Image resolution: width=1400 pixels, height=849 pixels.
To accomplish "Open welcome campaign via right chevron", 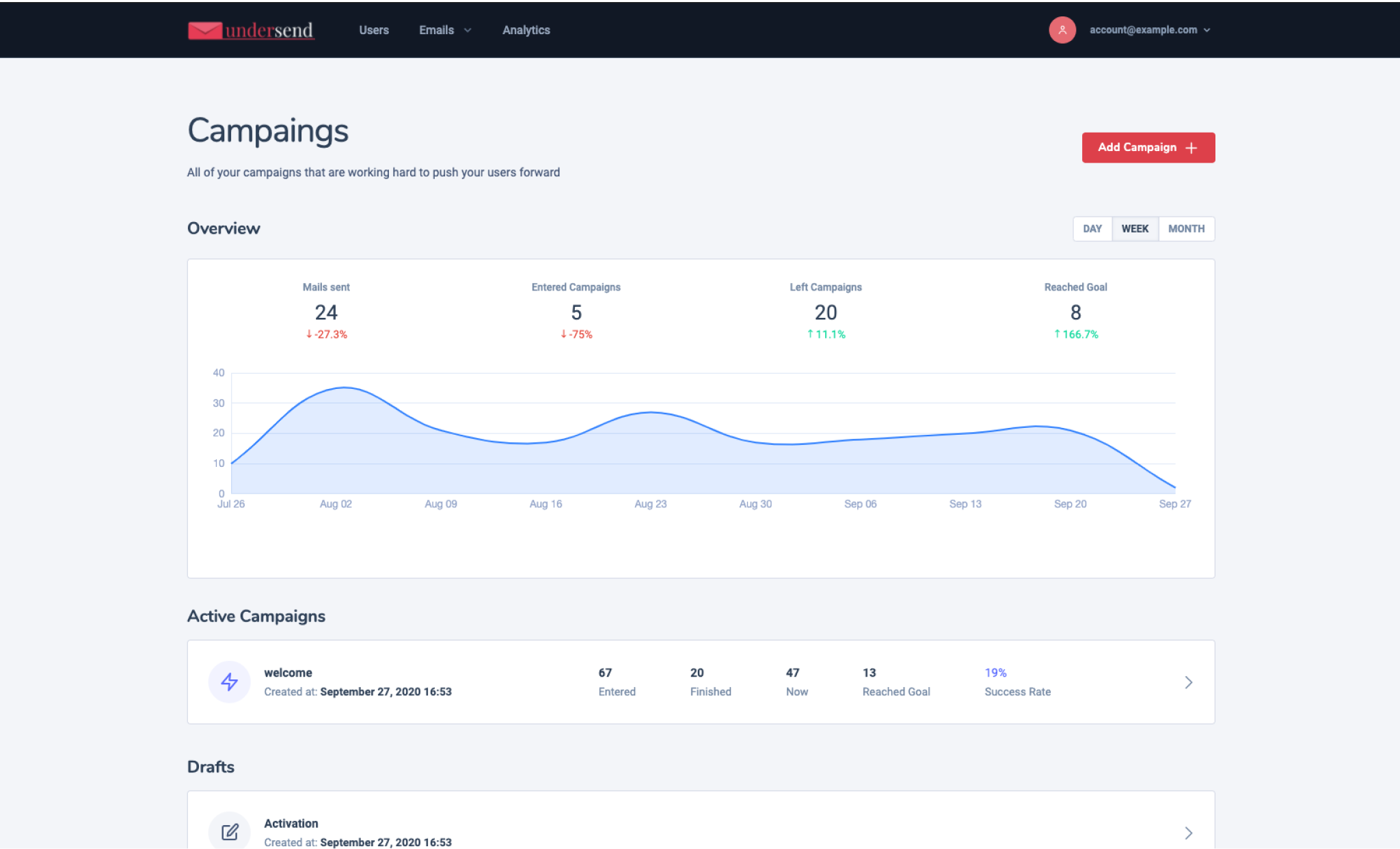I will pyautogui.click(x=1188, y=682).
